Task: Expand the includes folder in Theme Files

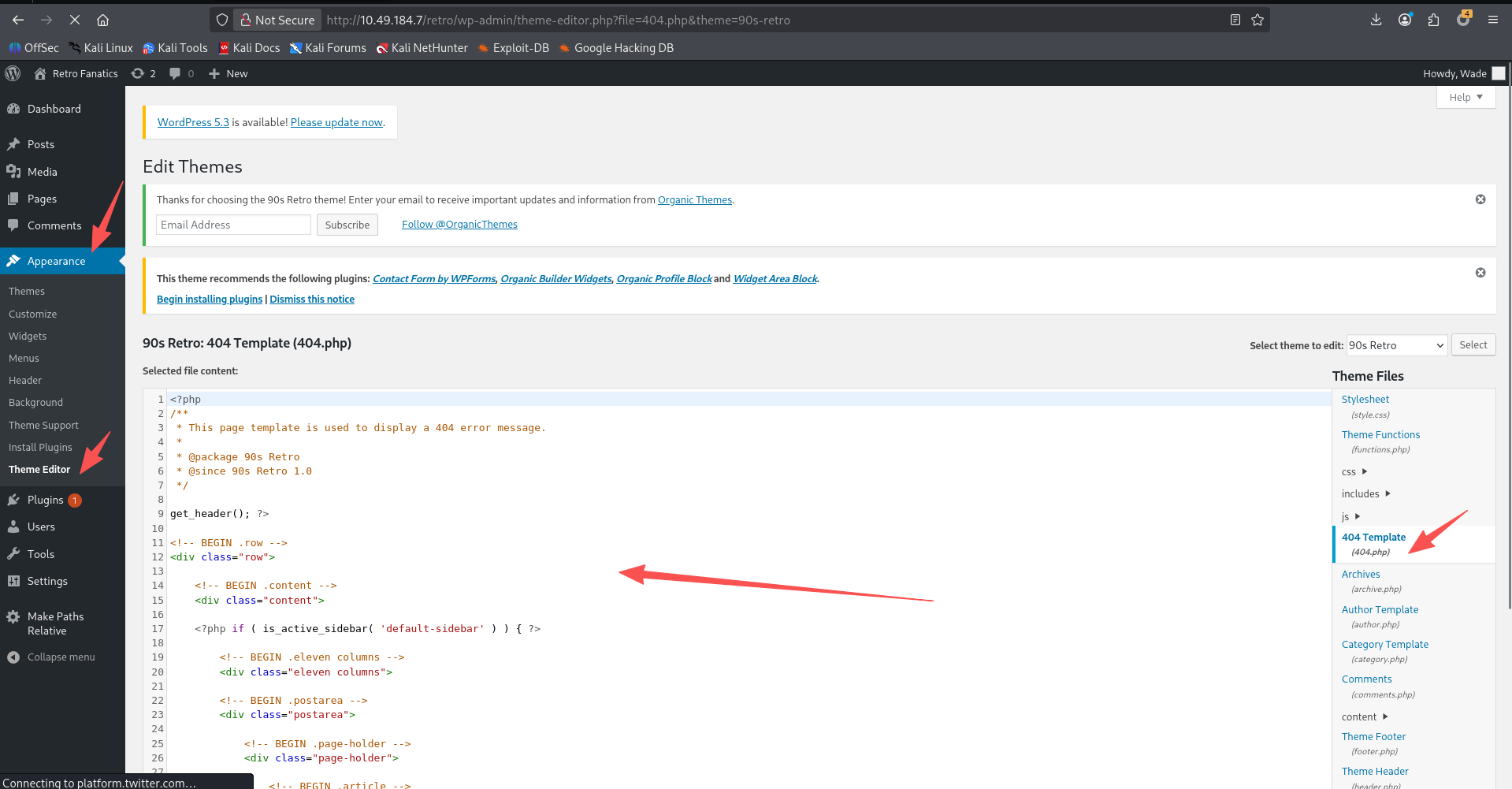Action: (x=1365, y=494)
